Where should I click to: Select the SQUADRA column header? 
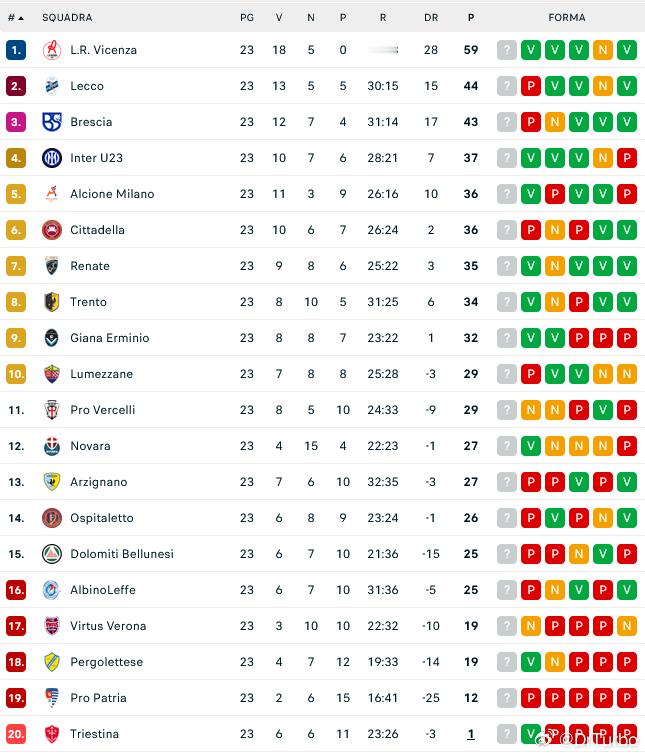click(x=67, y=18)
